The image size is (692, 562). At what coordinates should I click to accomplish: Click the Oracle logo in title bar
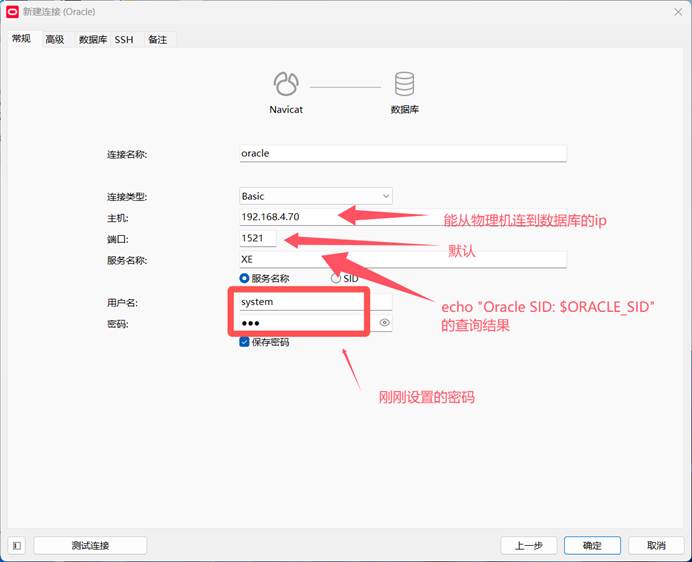click(x=12, y=12)
